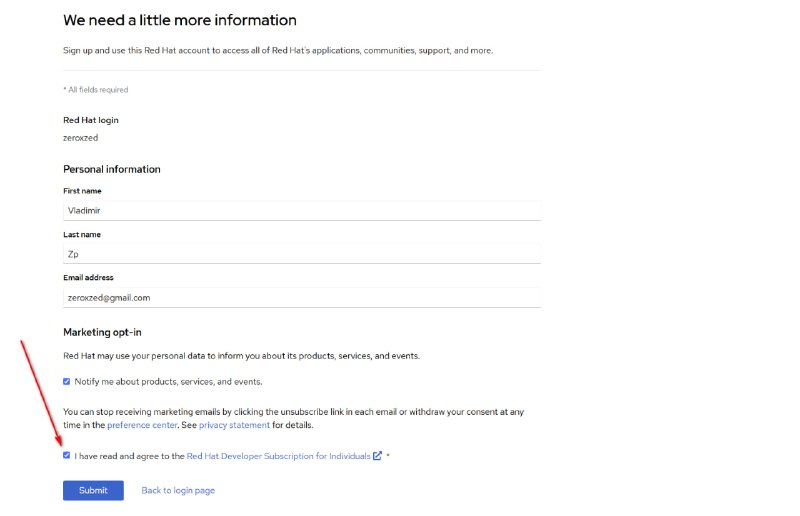Viewport: 800px width, 516px height.
Task: Click the First name field label
Action: pyautogui.click(x=82, y=191)
